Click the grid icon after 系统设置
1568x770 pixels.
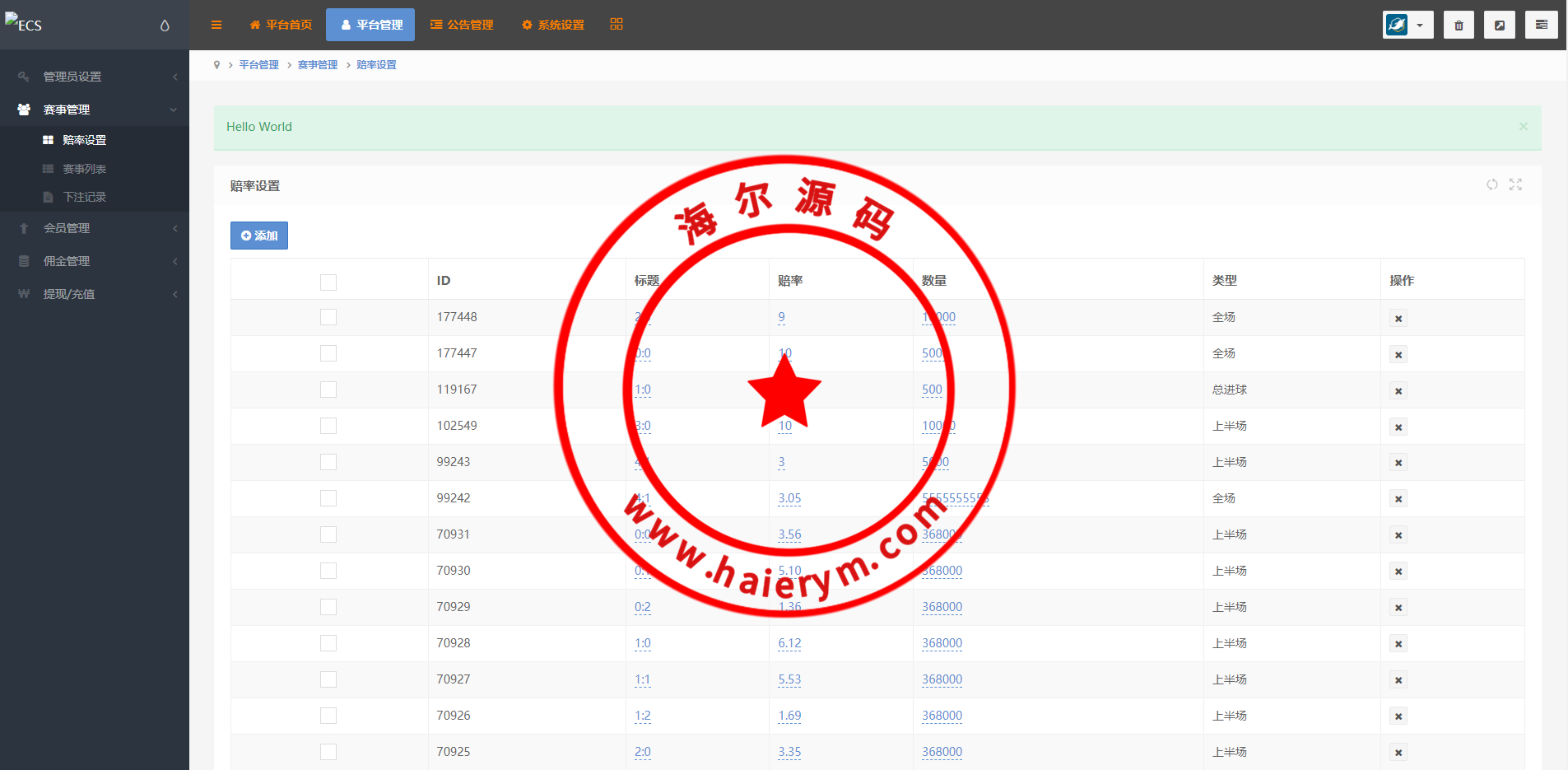tap(616, 25)
